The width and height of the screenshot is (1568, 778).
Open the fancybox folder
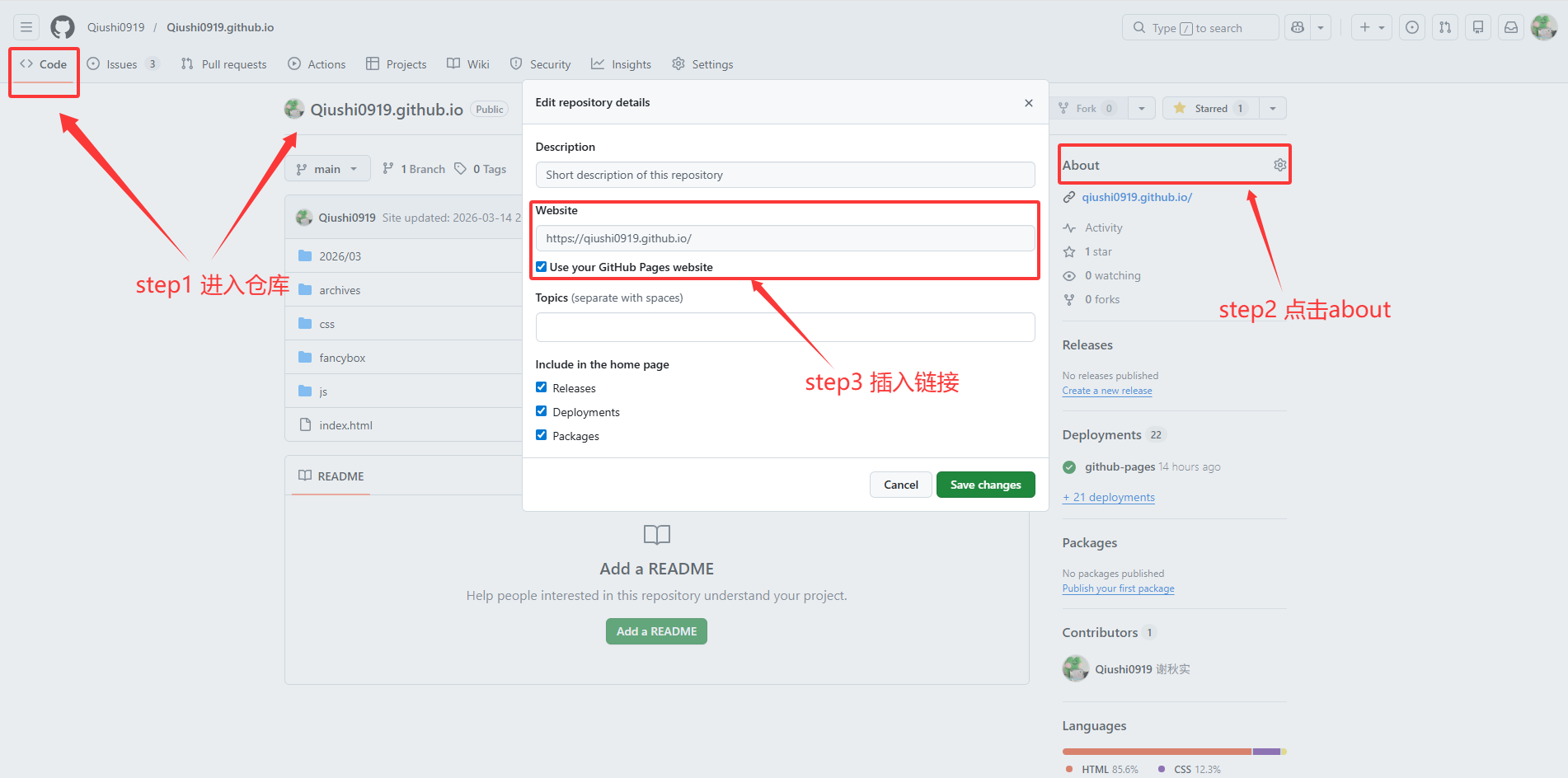(x=342, y=358)
